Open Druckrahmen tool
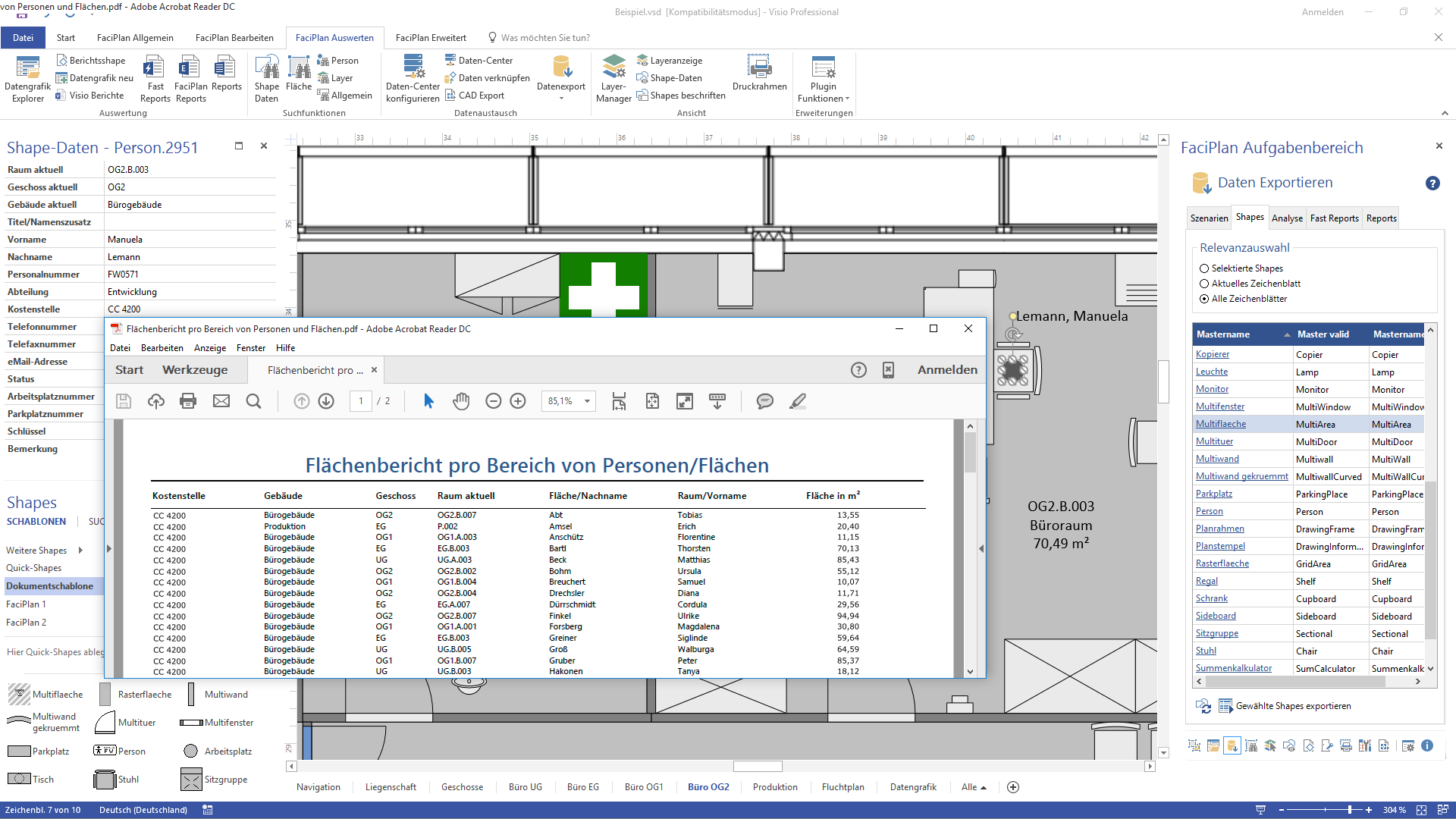The width and height of the screenshot is (1456, 819). (759, 74)
